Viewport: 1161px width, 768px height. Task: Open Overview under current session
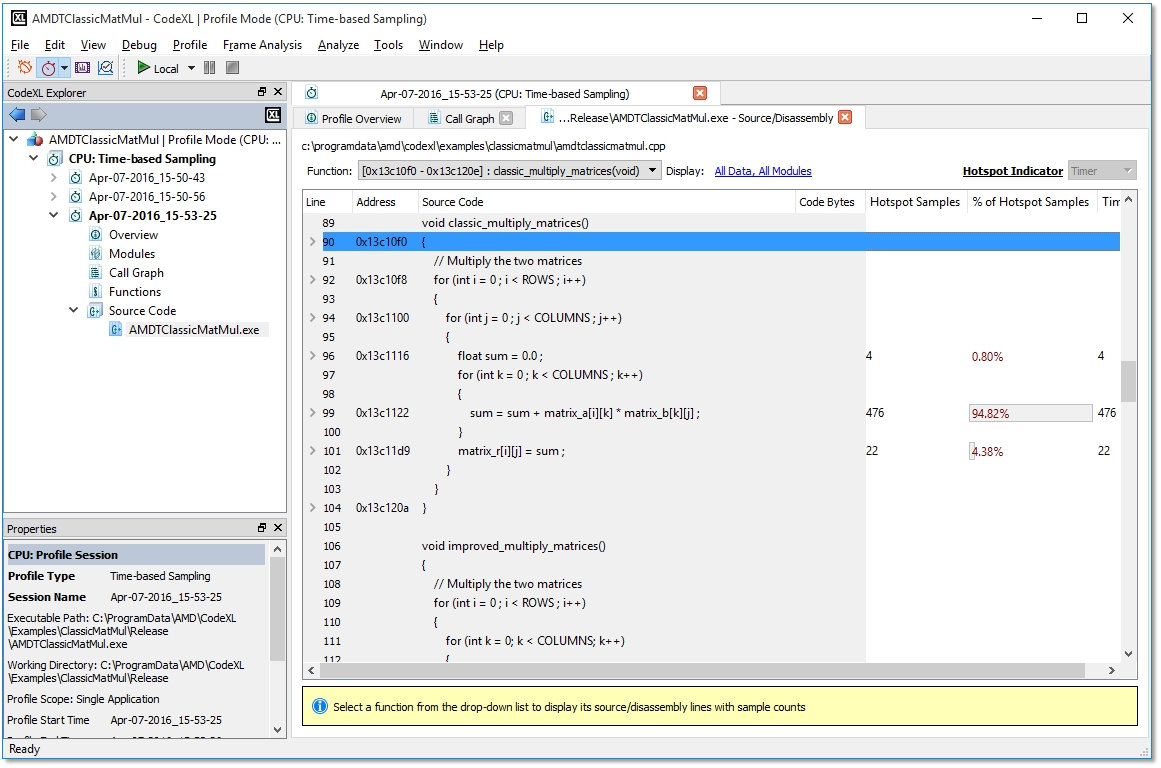pyautogui.click(x=133, y=235)
